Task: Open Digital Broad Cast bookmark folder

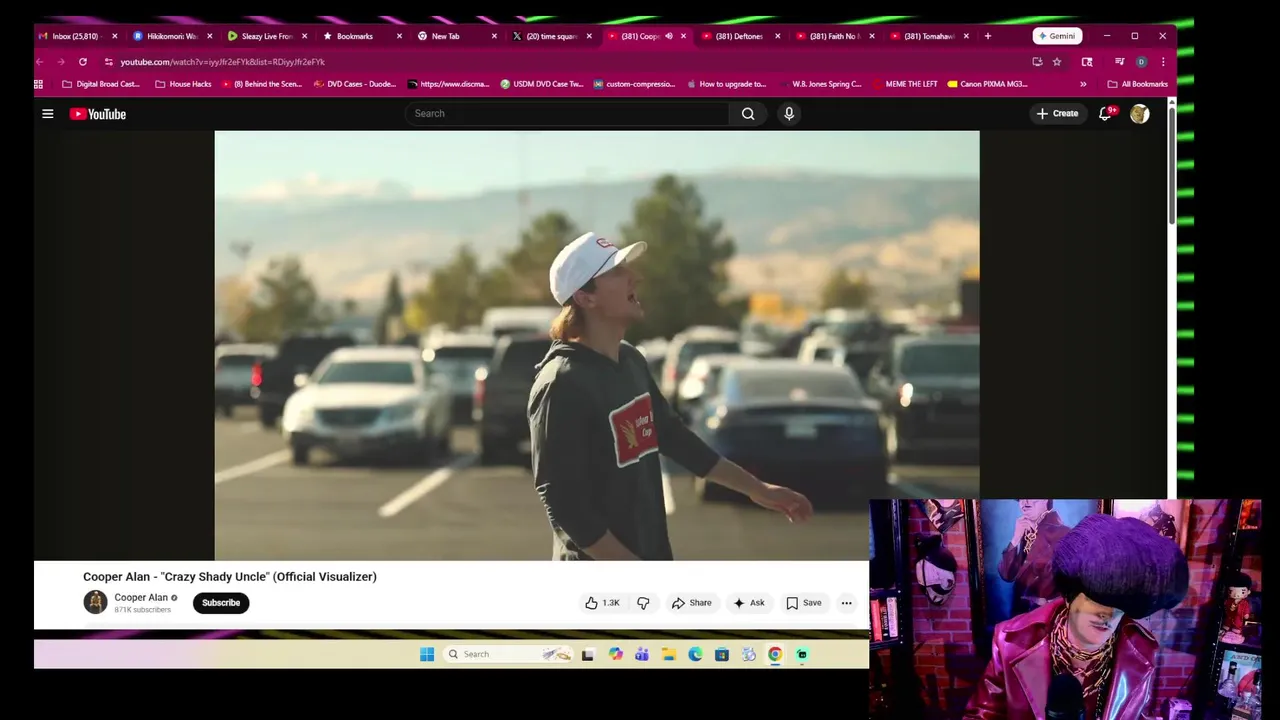Action: pos(101,84)
